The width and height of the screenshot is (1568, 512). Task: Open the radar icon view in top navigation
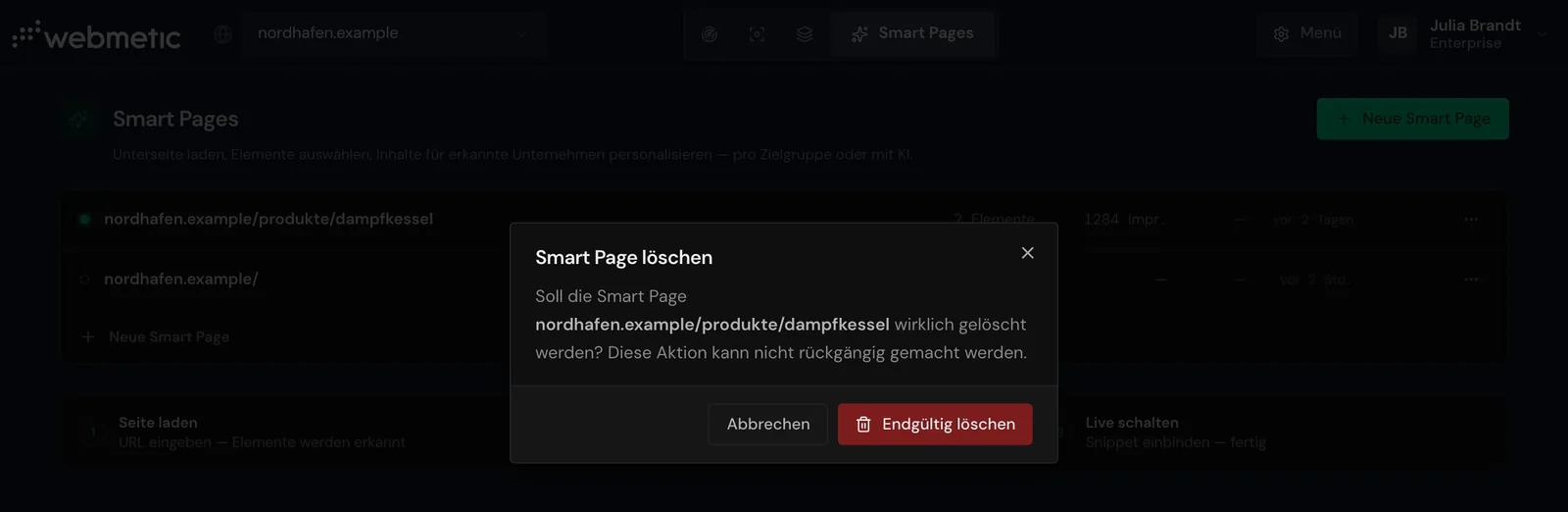(710, 34)
